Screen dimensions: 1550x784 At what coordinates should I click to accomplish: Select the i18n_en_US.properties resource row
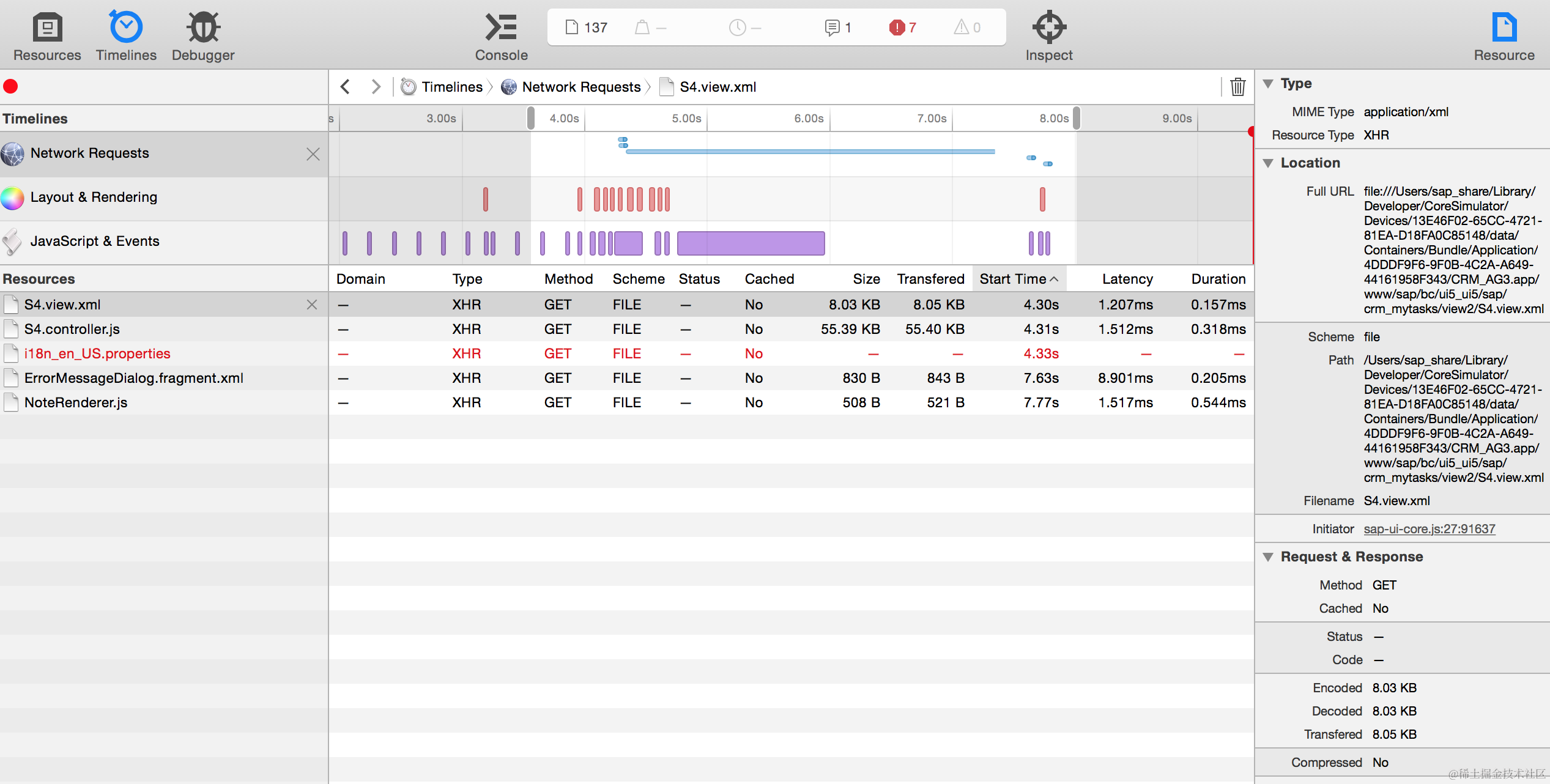(x=97, y=353)
